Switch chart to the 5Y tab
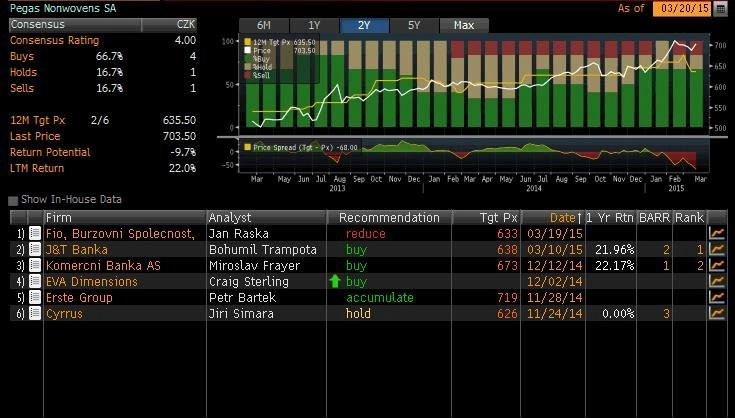This screenshot has height=418, width=735. (x=414, y=25)
